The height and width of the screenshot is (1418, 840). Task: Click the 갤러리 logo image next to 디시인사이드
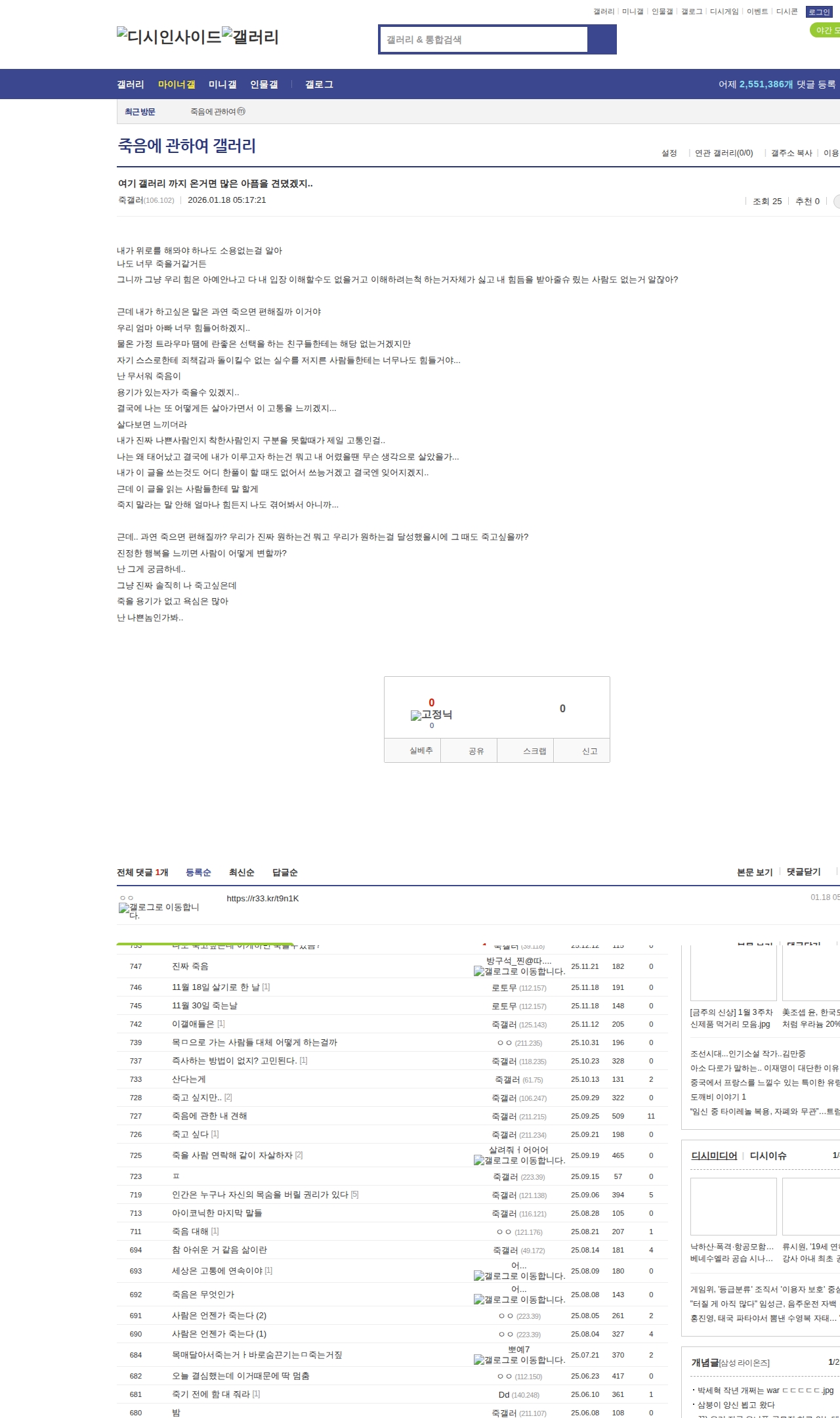point(250,36)
